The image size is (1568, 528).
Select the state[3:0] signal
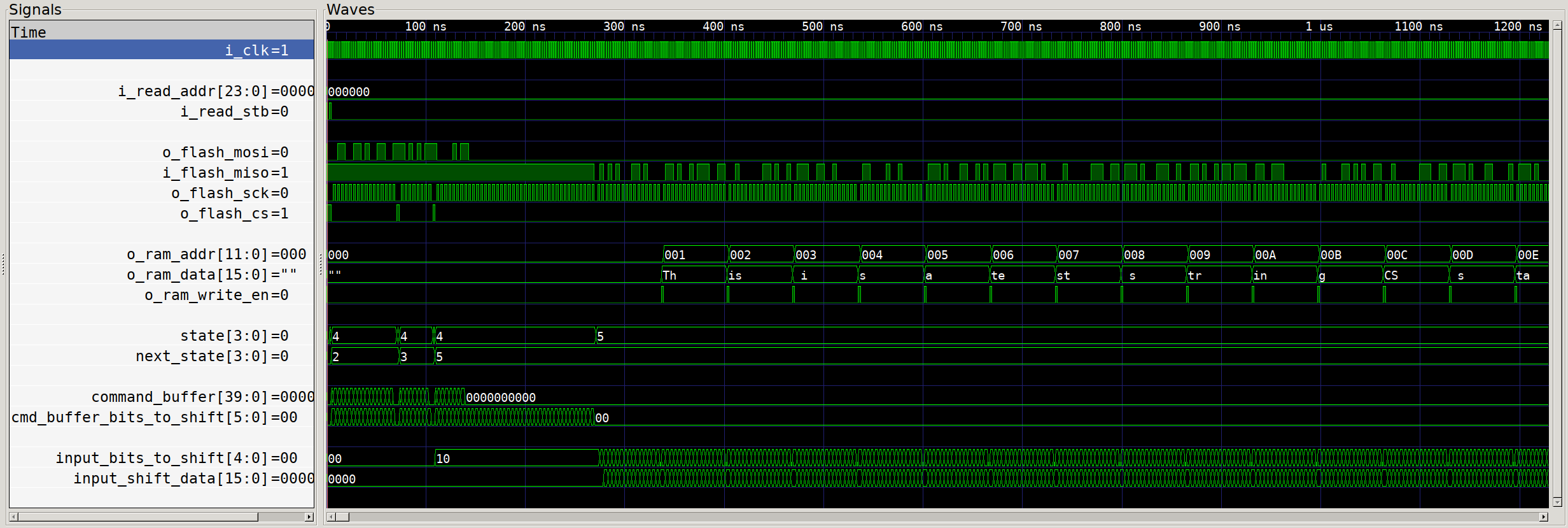click(162, 336)
